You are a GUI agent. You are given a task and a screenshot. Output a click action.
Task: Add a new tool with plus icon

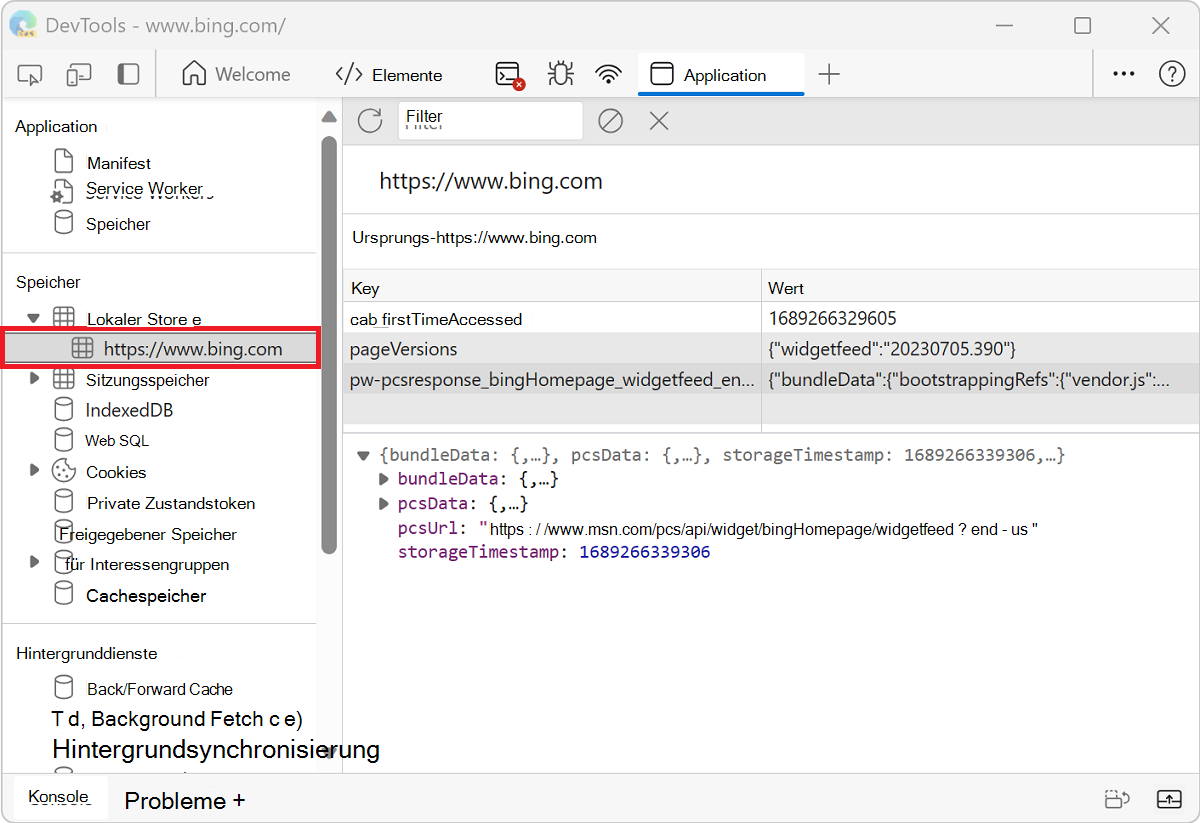[x=829, y=75]
